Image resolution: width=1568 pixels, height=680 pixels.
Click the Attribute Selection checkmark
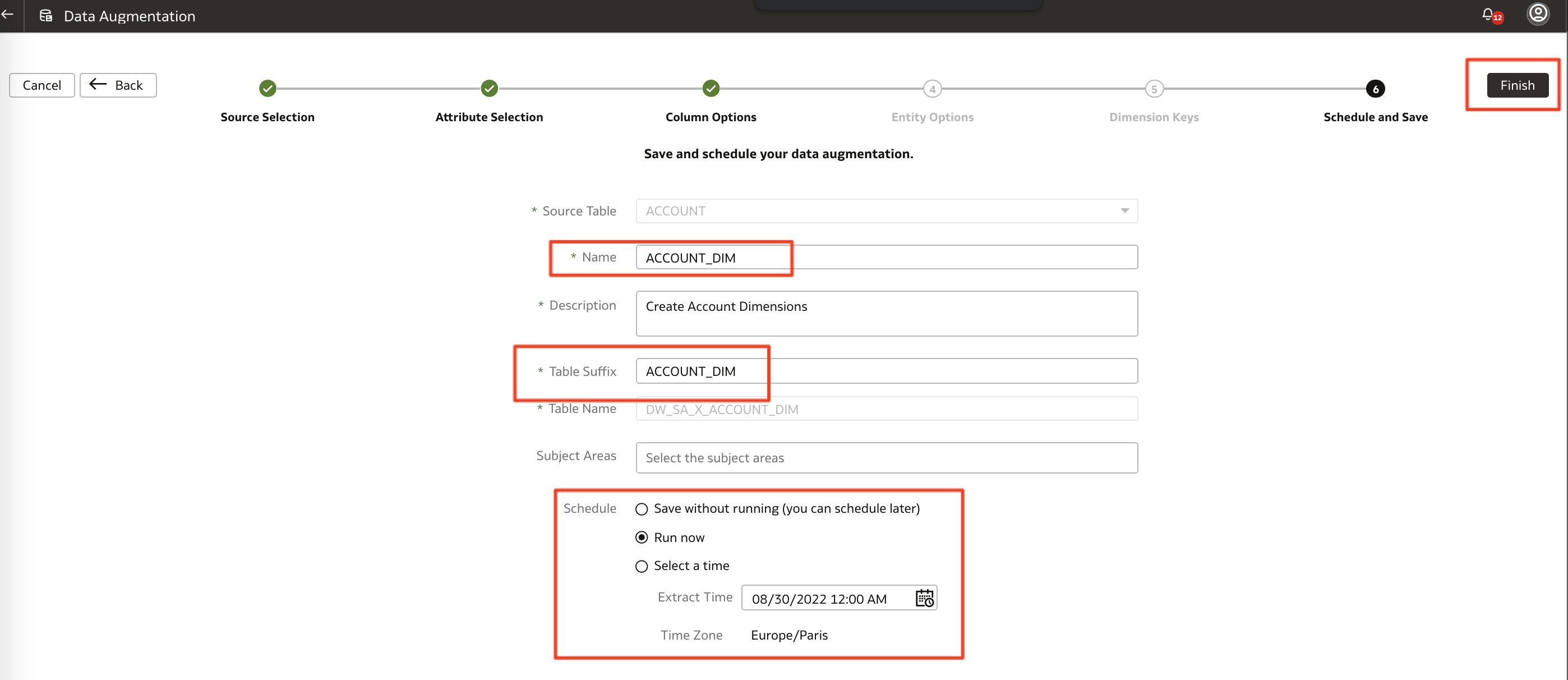point(489,88)
